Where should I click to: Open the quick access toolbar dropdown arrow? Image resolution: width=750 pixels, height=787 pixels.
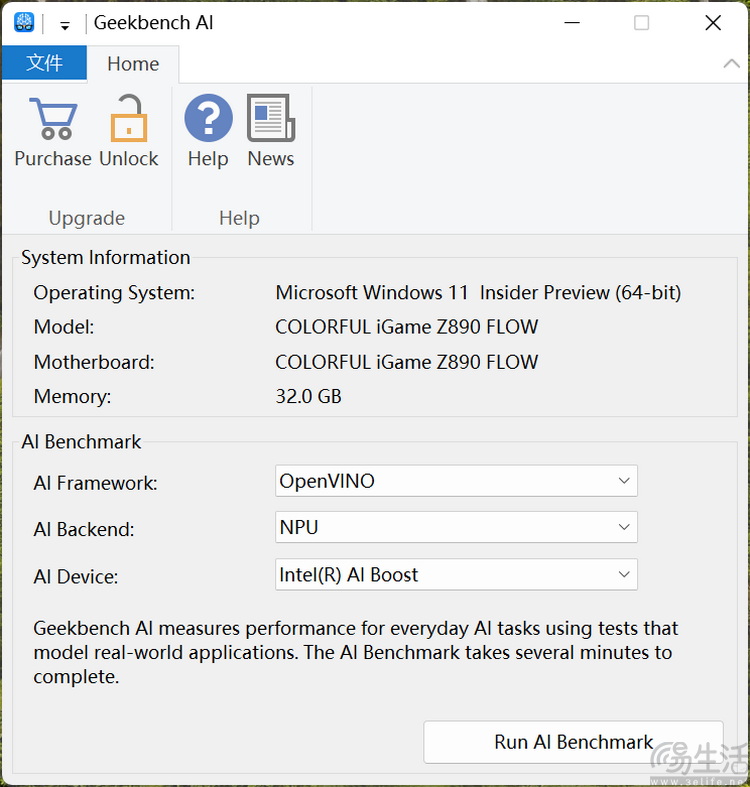point(65,26)
